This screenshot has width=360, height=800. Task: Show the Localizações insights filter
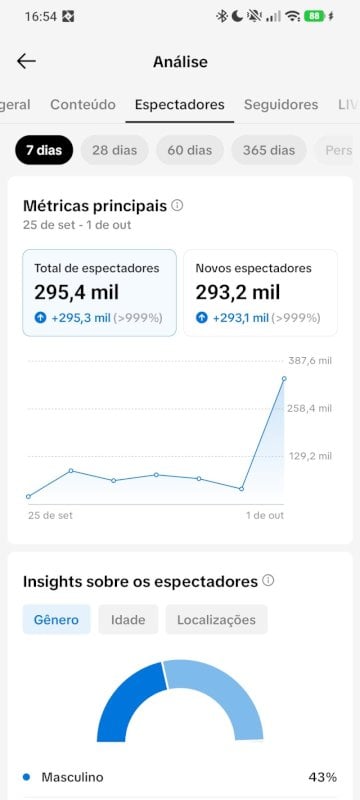tap(216, 620)
